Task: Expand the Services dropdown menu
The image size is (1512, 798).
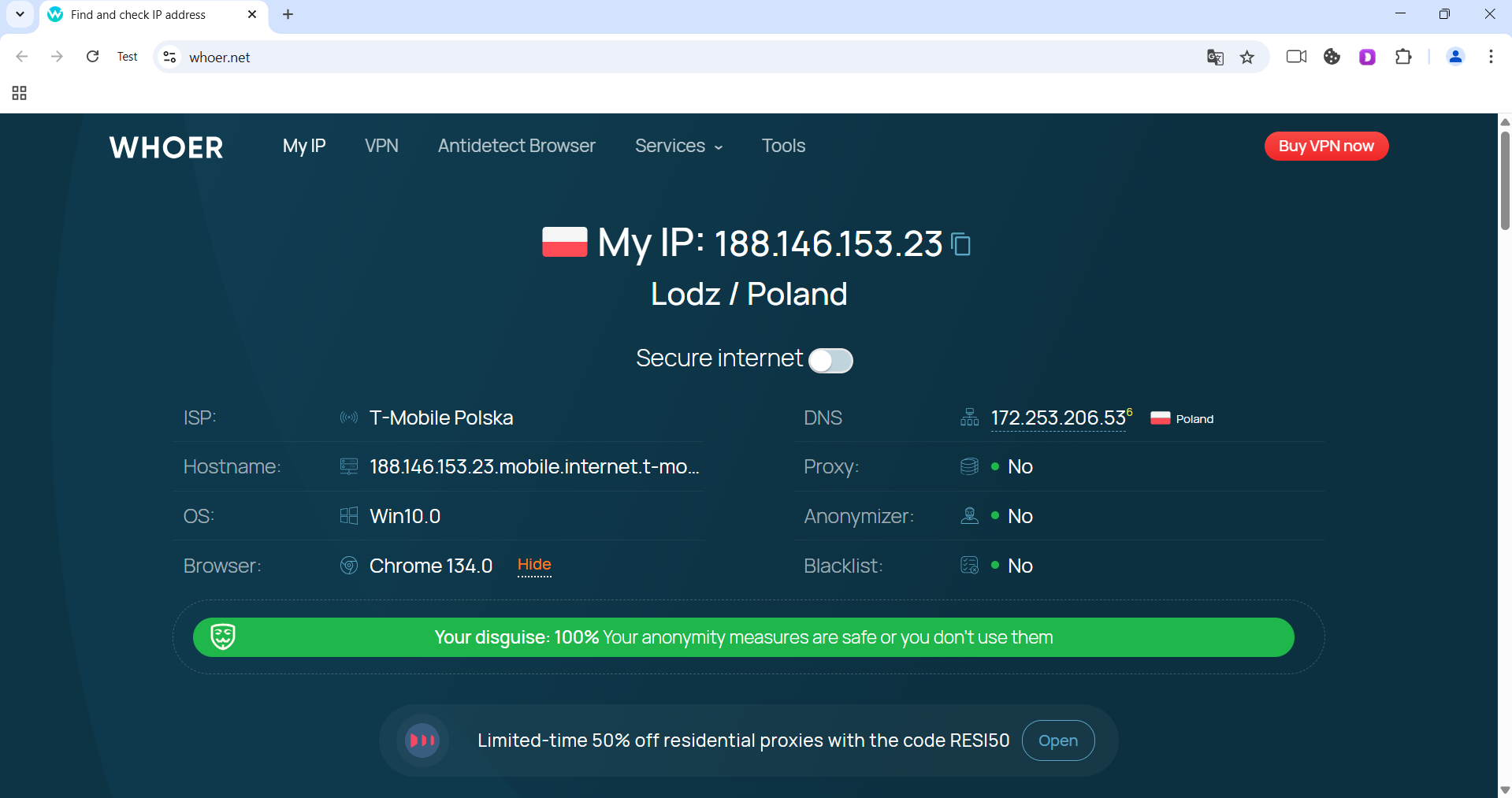Action: (678, 147)
